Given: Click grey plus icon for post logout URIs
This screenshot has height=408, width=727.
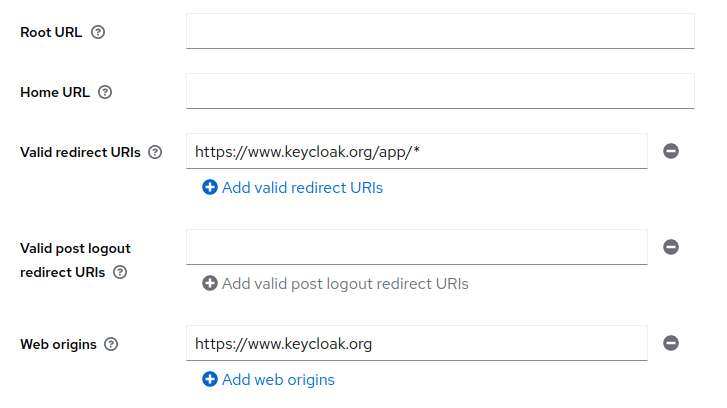Looking at the screenshot, I should pyautogui.click(x=210, y=283).
